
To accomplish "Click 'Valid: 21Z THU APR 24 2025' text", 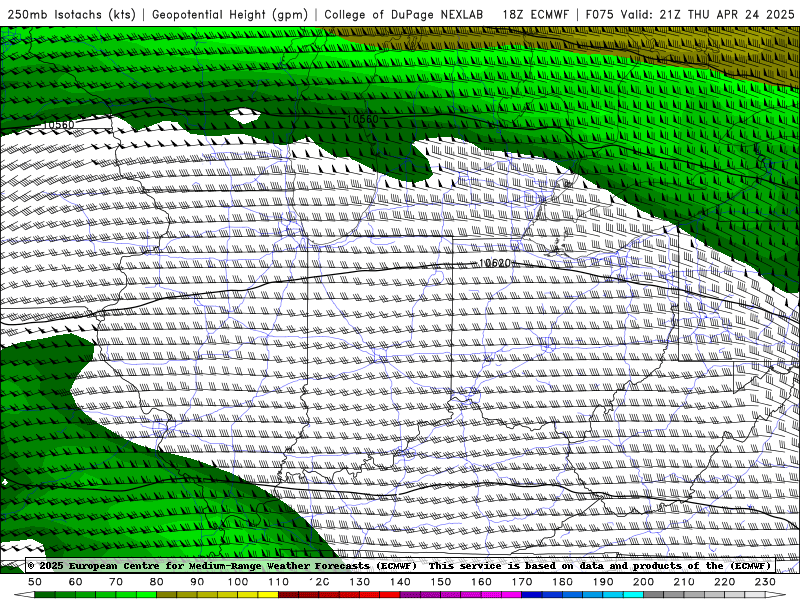I will pyautogui.click(x=708, y=14).
